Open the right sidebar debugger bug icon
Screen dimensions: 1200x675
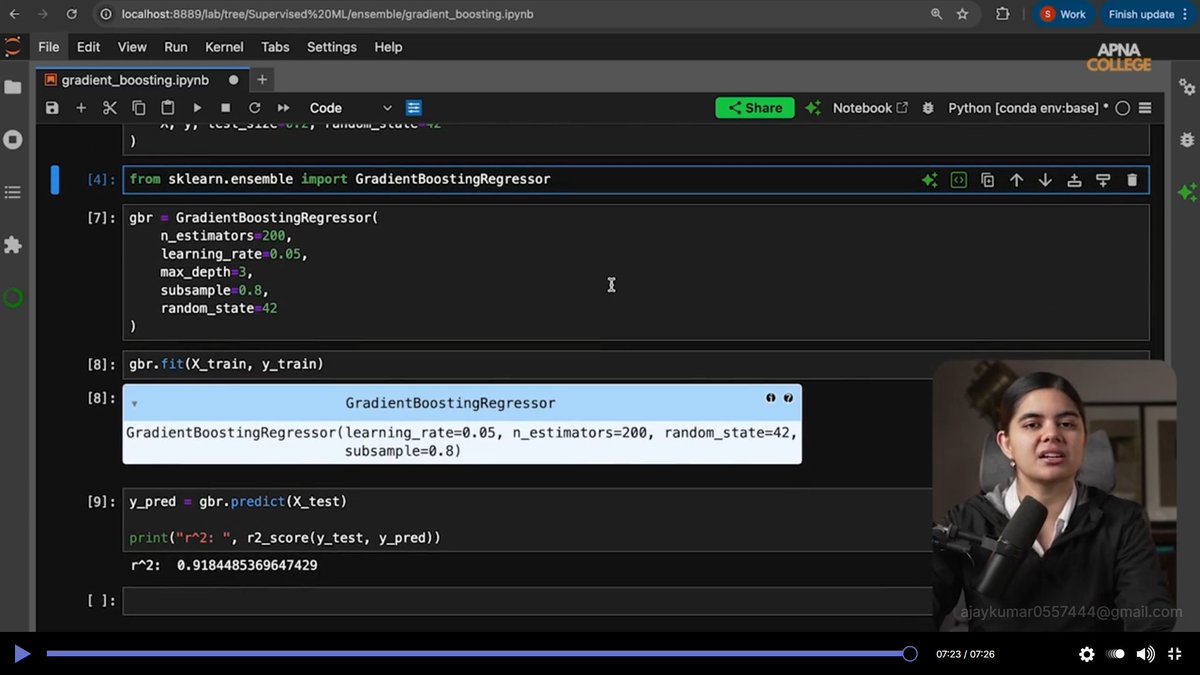tap(1187, 140)
